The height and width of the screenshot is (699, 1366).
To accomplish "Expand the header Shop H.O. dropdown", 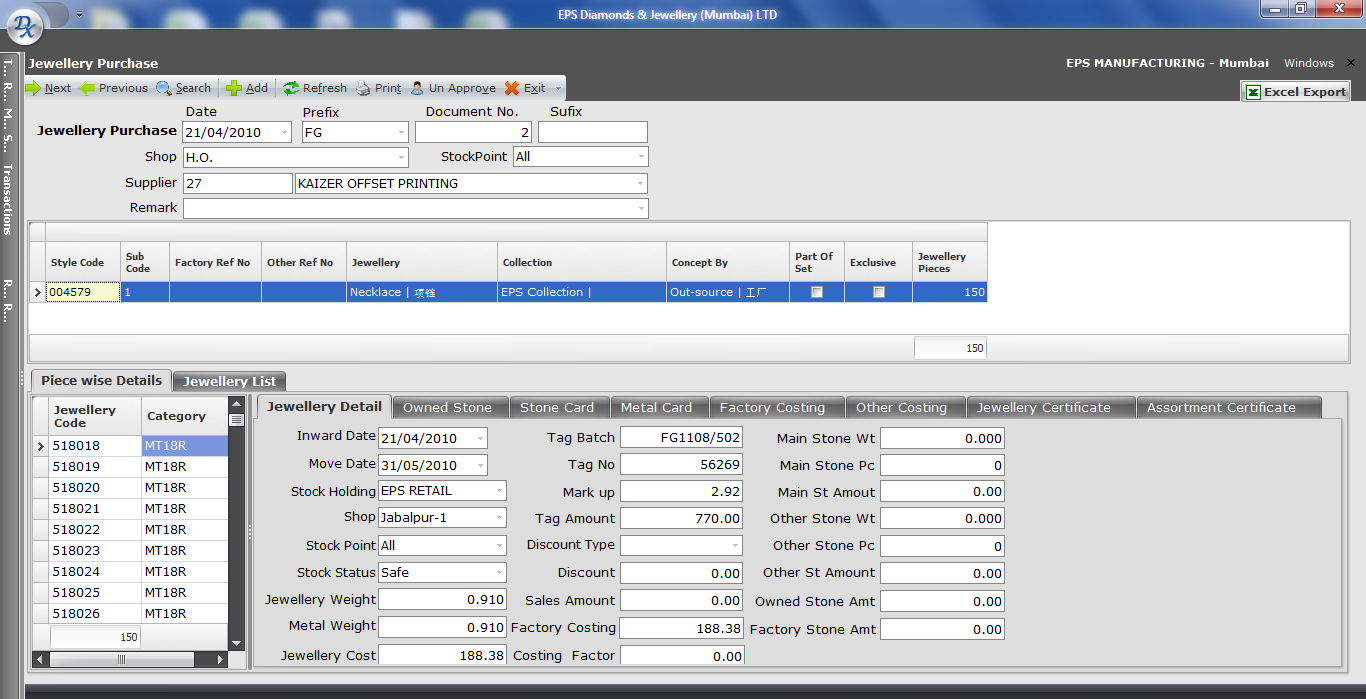I will click(x=401, y=157).
